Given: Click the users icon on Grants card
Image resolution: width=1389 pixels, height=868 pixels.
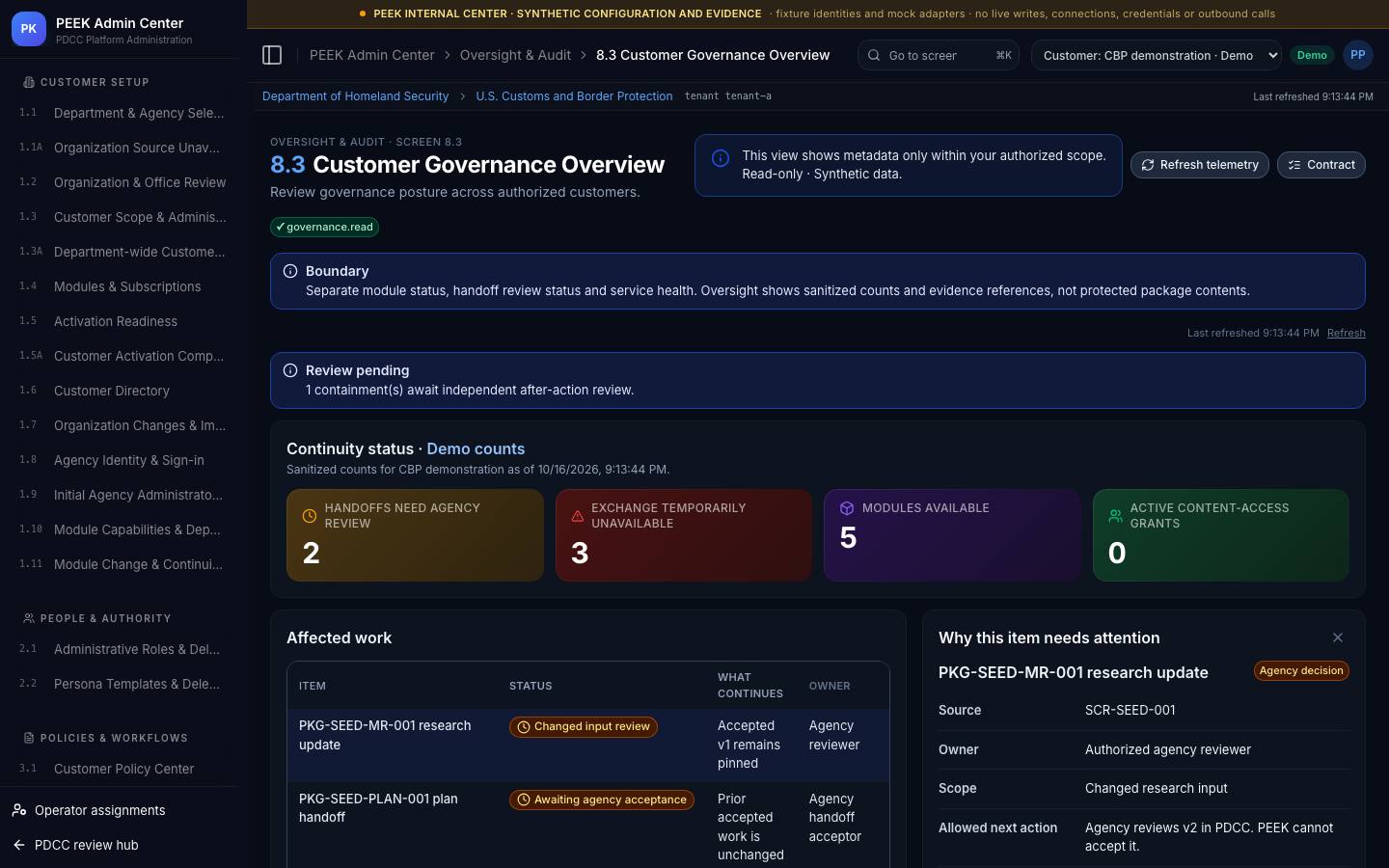Looking at the screenshot, I should click(x=1115, y=516).
